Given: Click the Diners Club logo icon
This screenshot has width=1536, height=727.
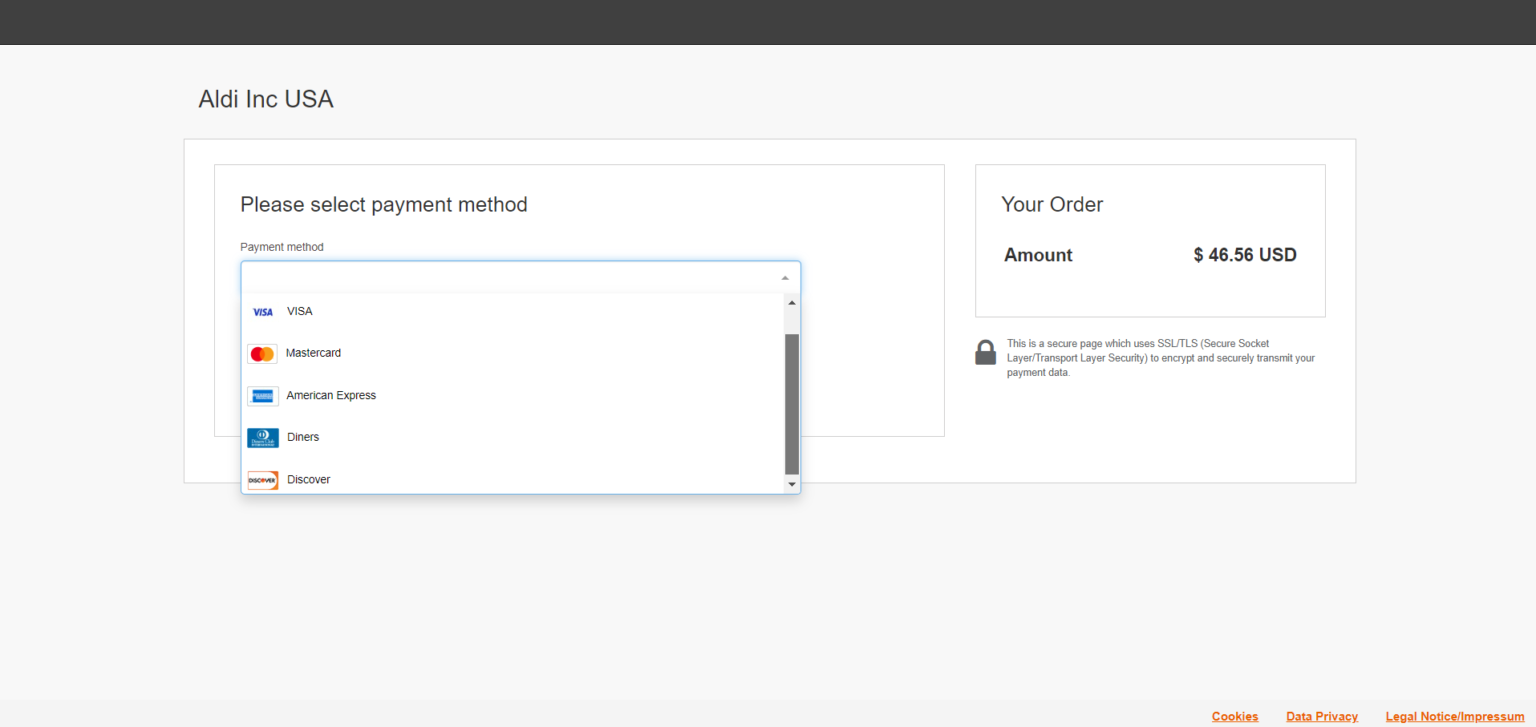Looking at the screenshot, I should (x=263, y=438).
